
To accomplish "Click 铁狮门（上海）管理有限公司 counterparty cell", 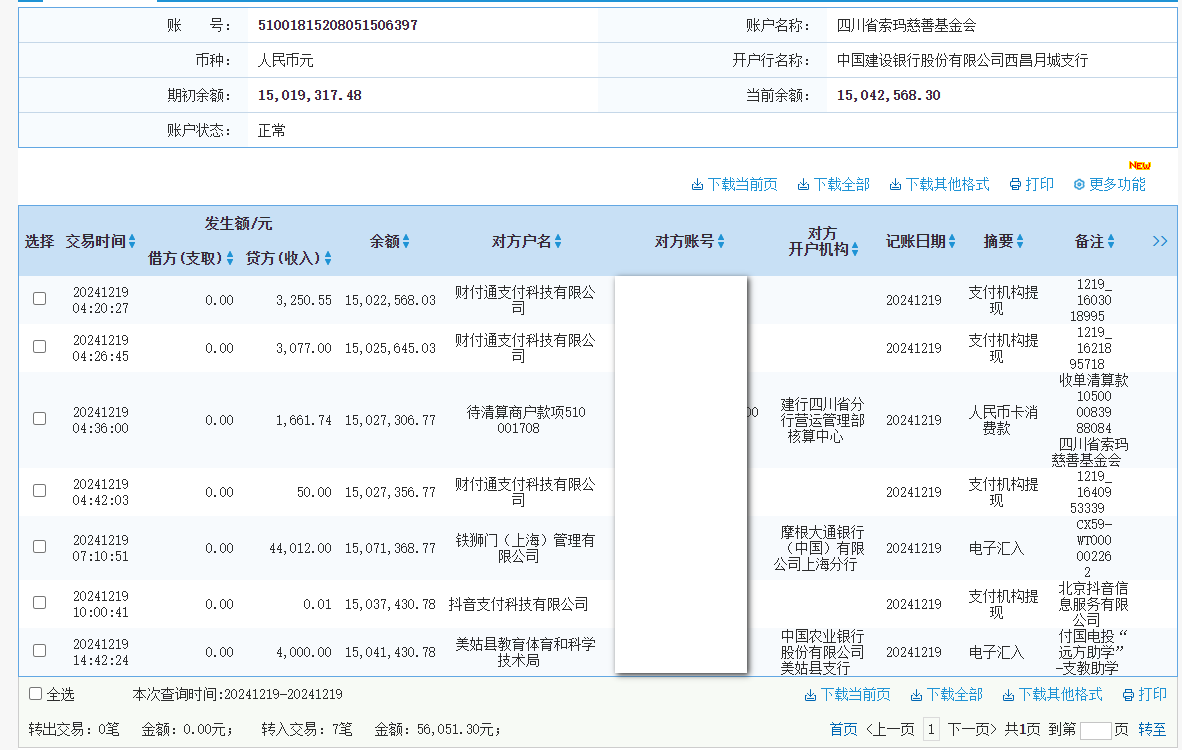I will click(x=525, y=548).
